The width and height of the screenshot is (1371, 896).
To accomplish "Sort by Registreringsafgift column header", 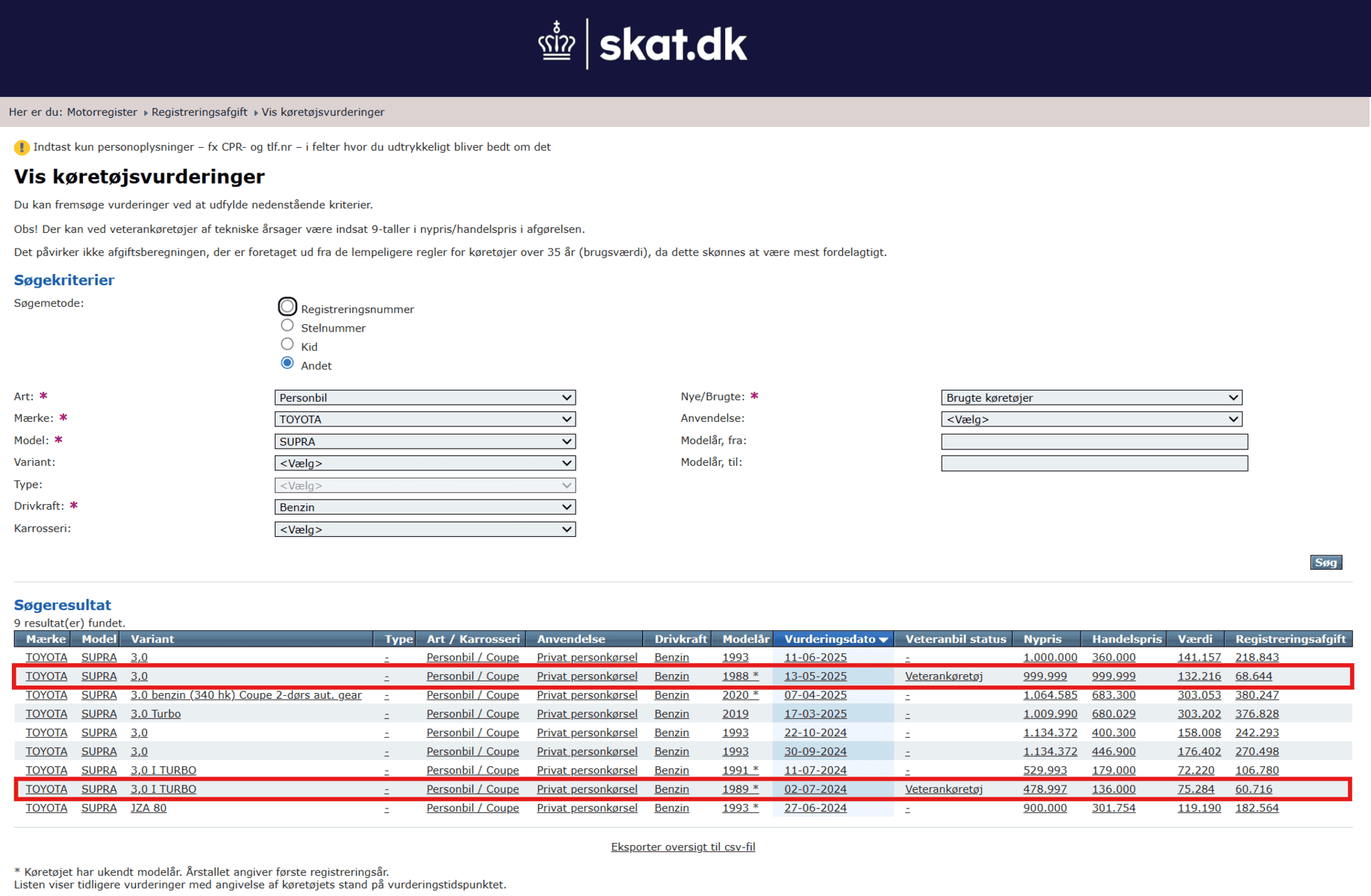I will tap(1290, 639).
